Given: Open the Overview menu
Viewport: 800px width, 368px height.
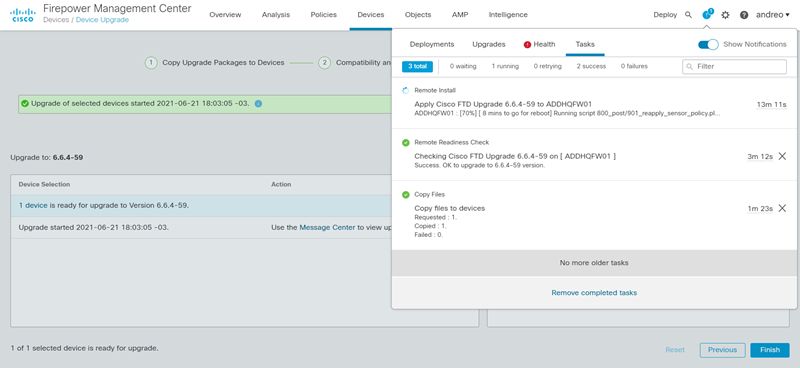Looking at the screenshot, I should point(225,15).
